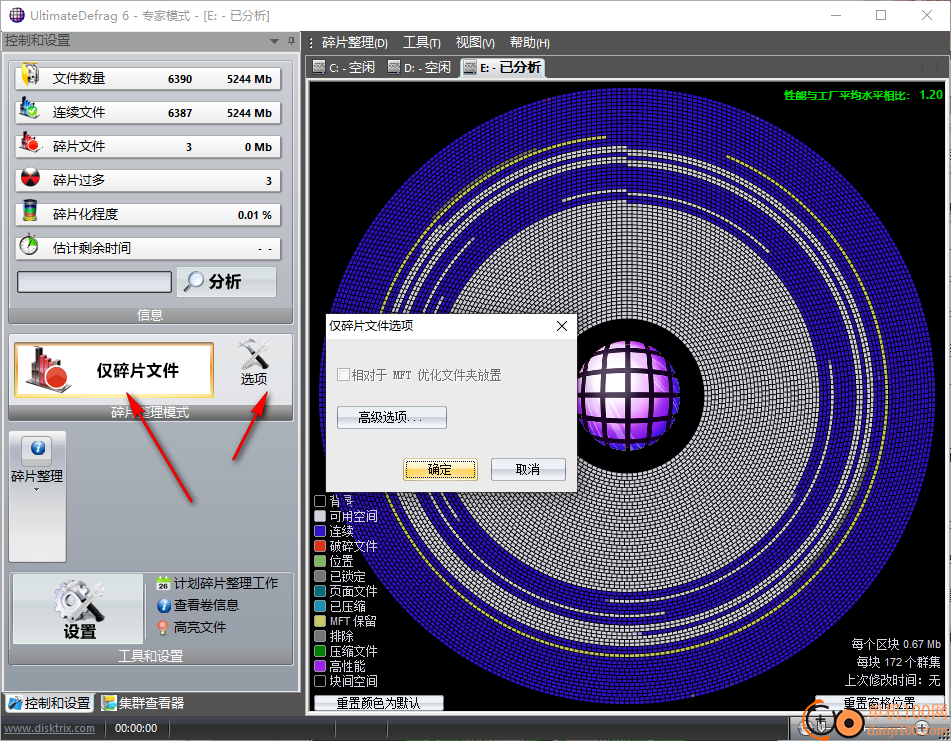
Task: Open the www.disktrix.com link
Action: [49, 728]
